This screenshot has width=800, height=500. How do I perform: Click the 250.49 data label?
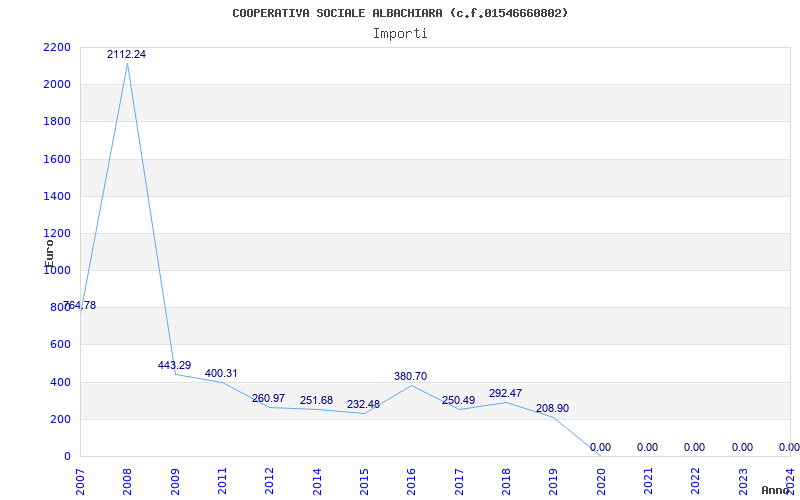click(458, 401)
